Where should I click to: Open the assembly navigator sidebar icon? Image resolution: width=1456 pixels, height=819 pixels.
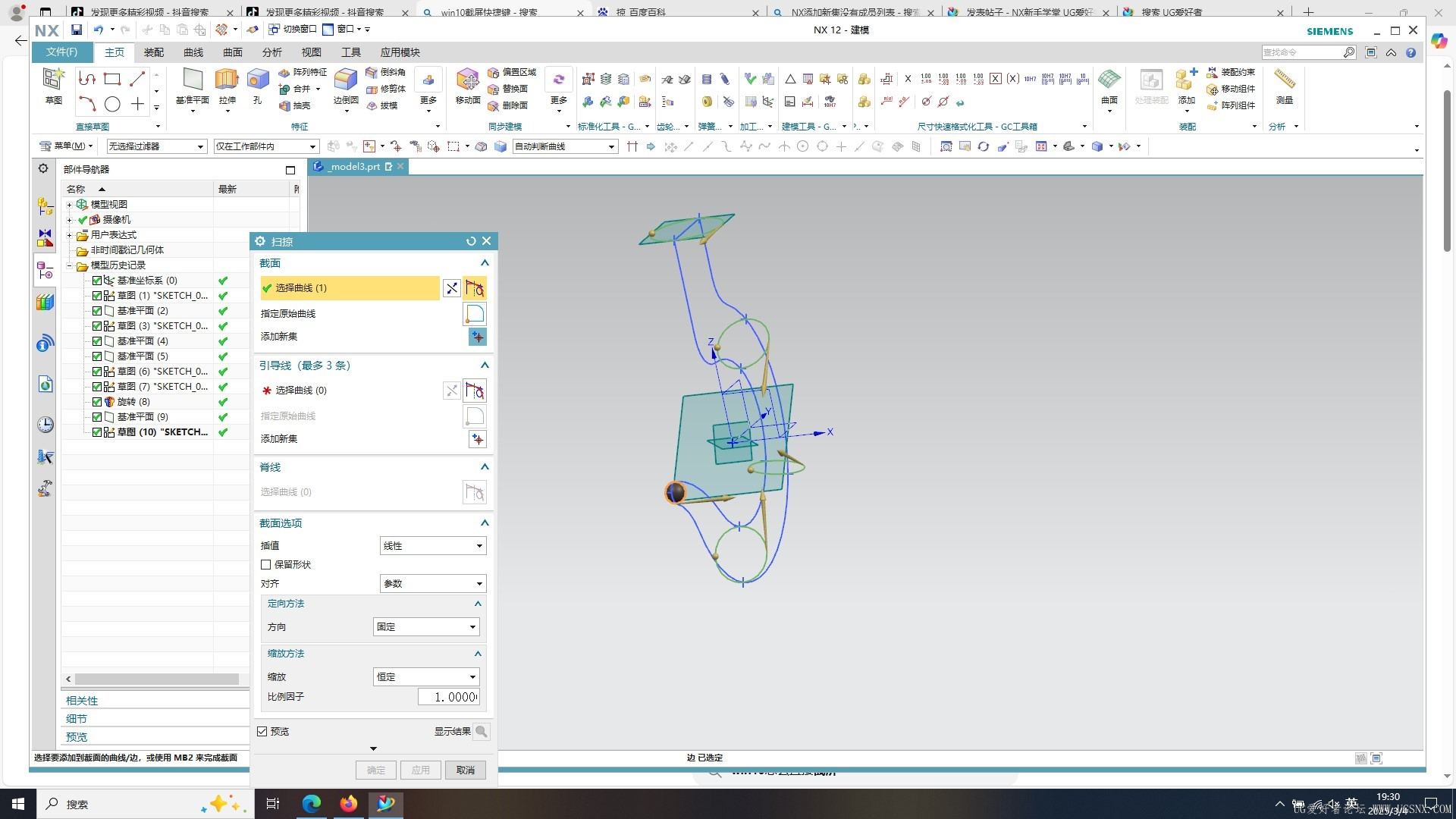(x=45, y=206)
